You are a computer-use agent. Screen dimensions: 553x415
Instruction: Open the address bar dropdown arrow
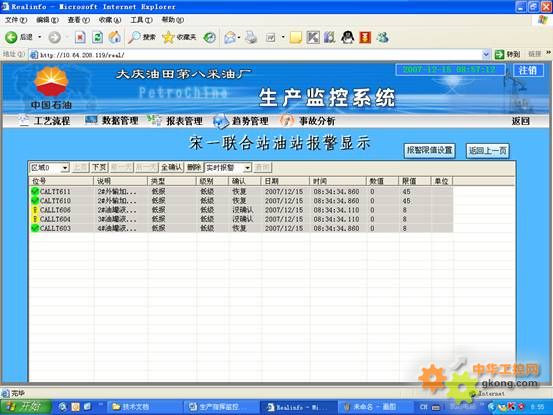tap(486, 54)
